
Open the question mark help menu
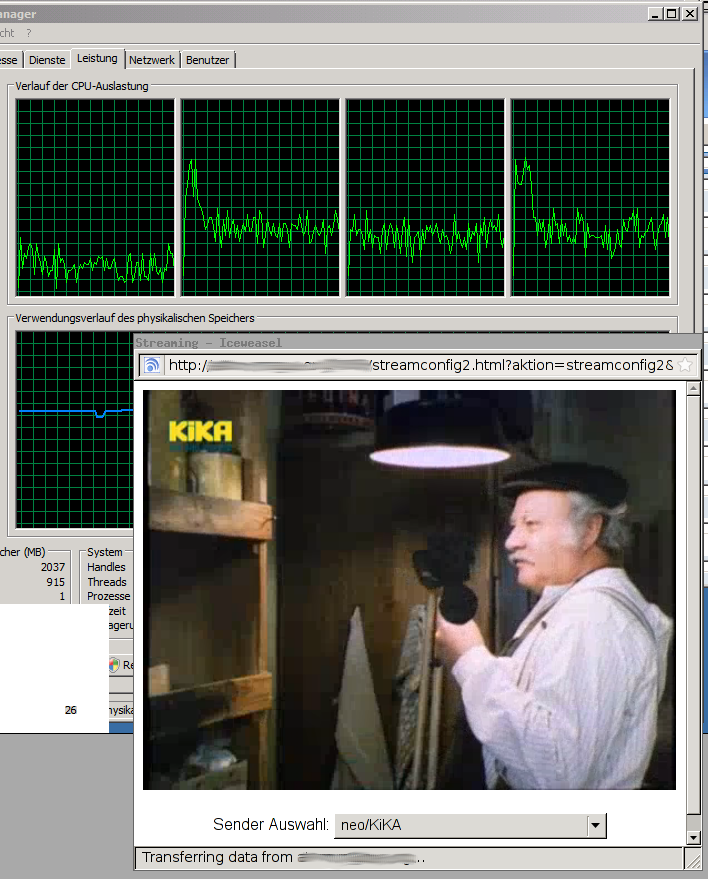click(29, 34)
